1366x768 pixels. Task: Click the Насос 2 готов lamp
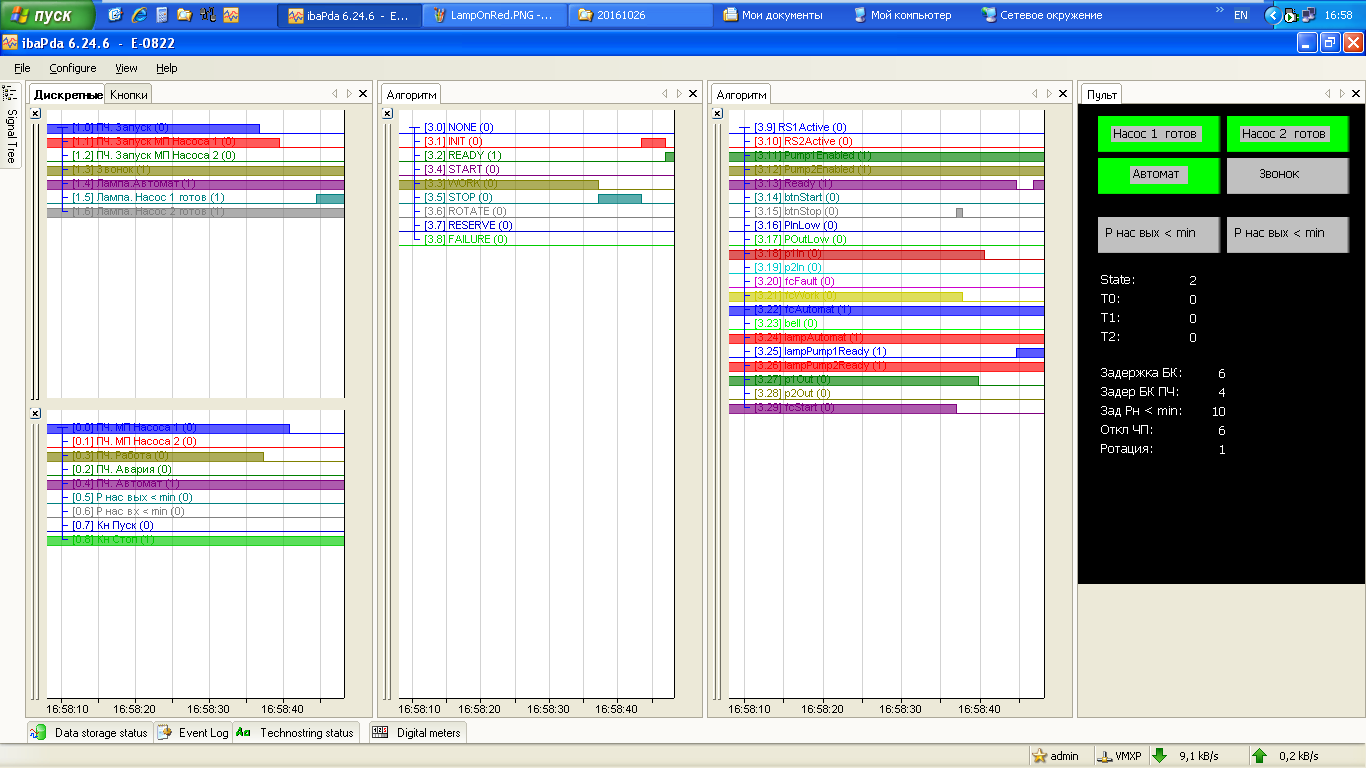[1288, 134]
